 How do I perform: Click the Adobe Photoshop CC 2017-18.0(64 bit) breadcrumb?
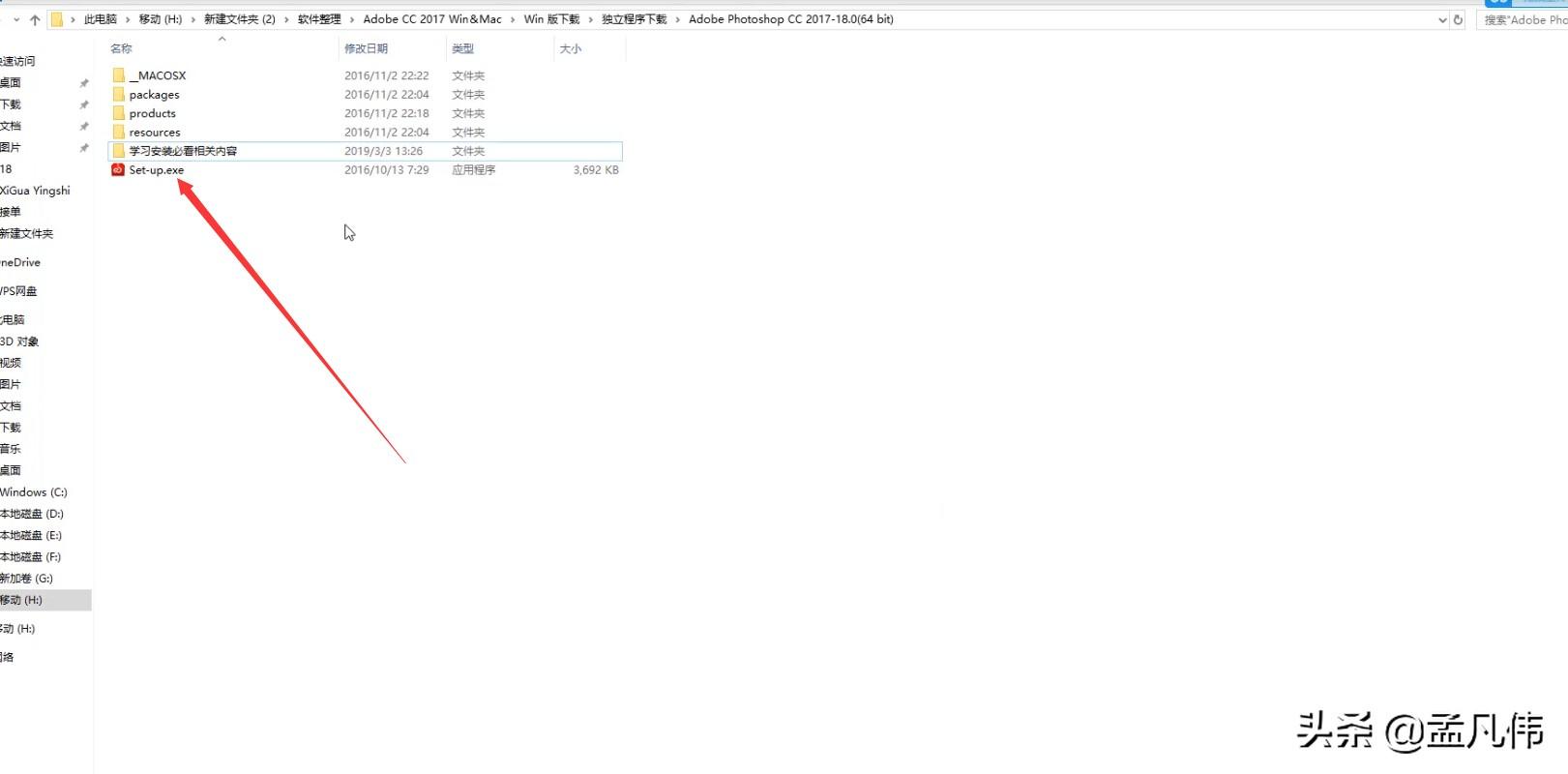pyautogui.click(x=791, y=19)
